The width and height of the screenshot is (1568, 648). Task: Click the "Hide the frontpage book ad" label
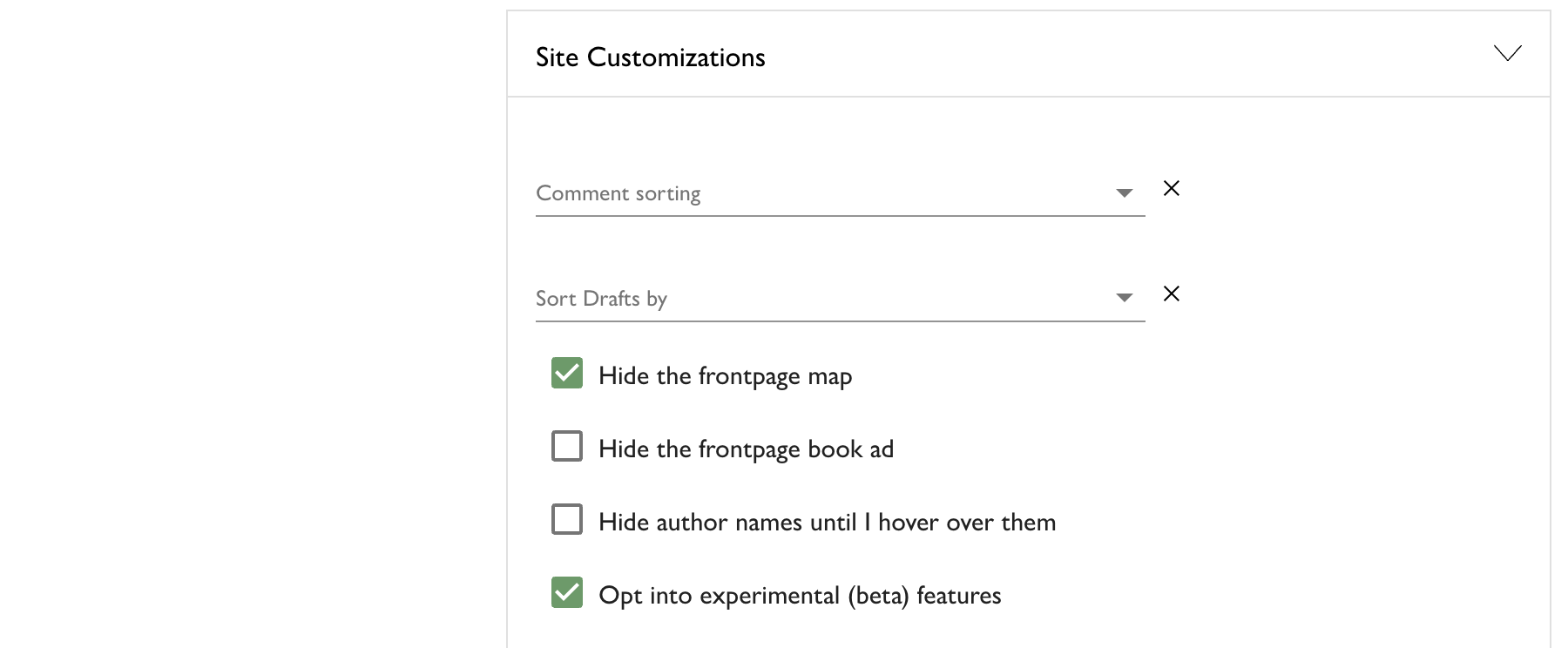746,449
